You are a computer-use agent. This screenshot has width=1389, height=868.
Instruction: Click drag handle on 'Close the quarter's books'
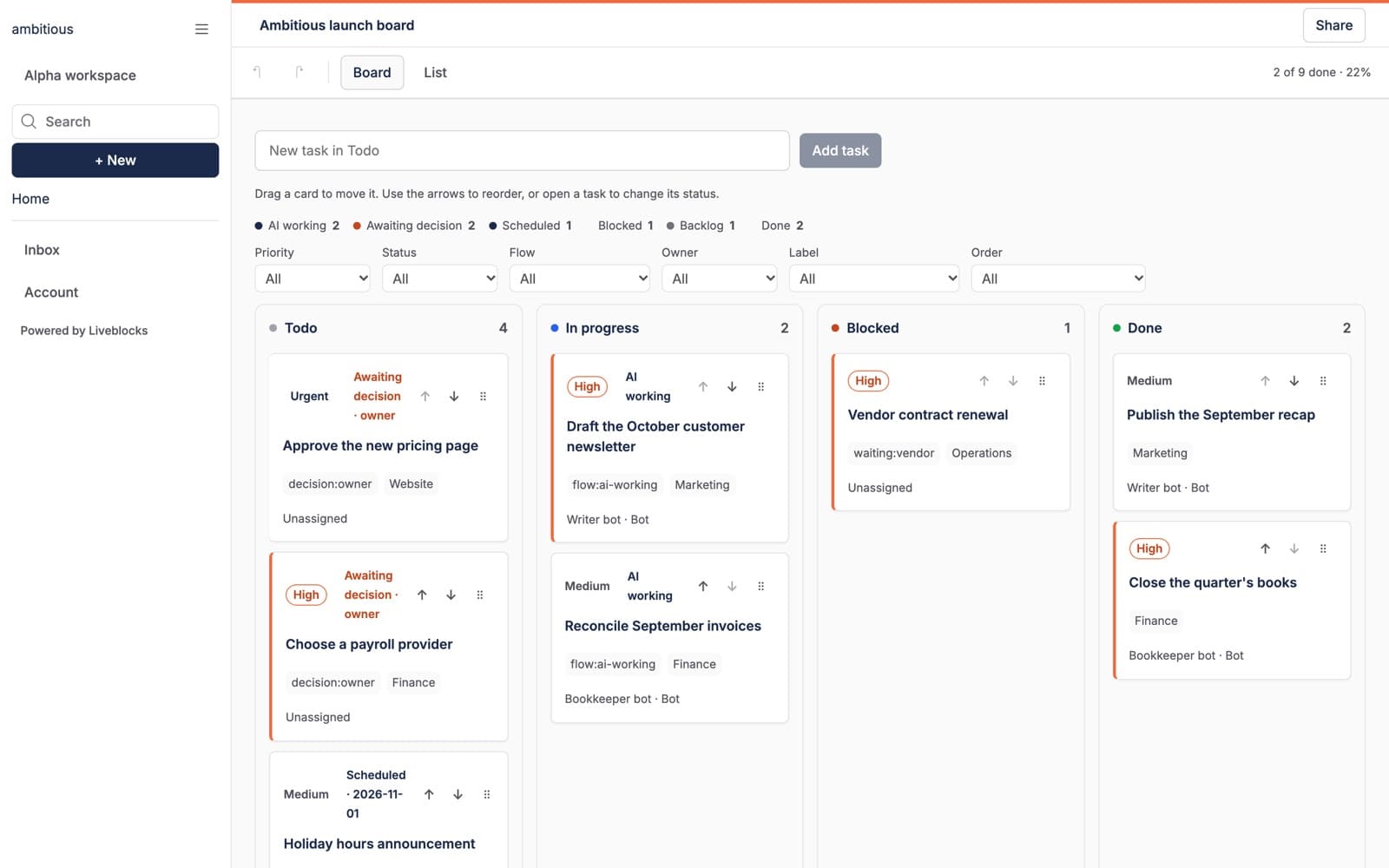(x=1324, y=549)
